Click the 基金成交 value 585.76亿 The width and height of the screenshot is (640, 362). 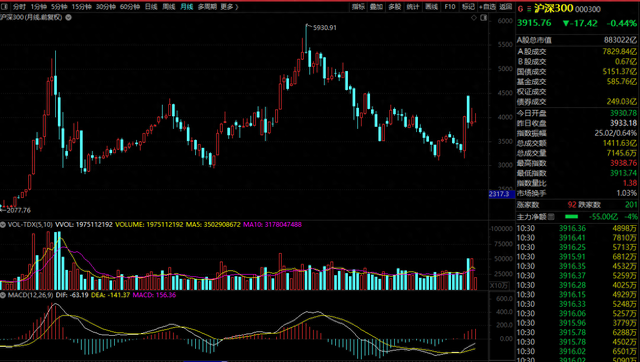[x=622, y=82]
